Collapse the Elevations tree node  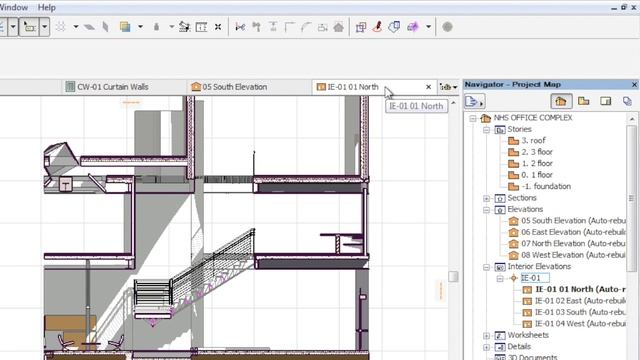click(487, 210)
